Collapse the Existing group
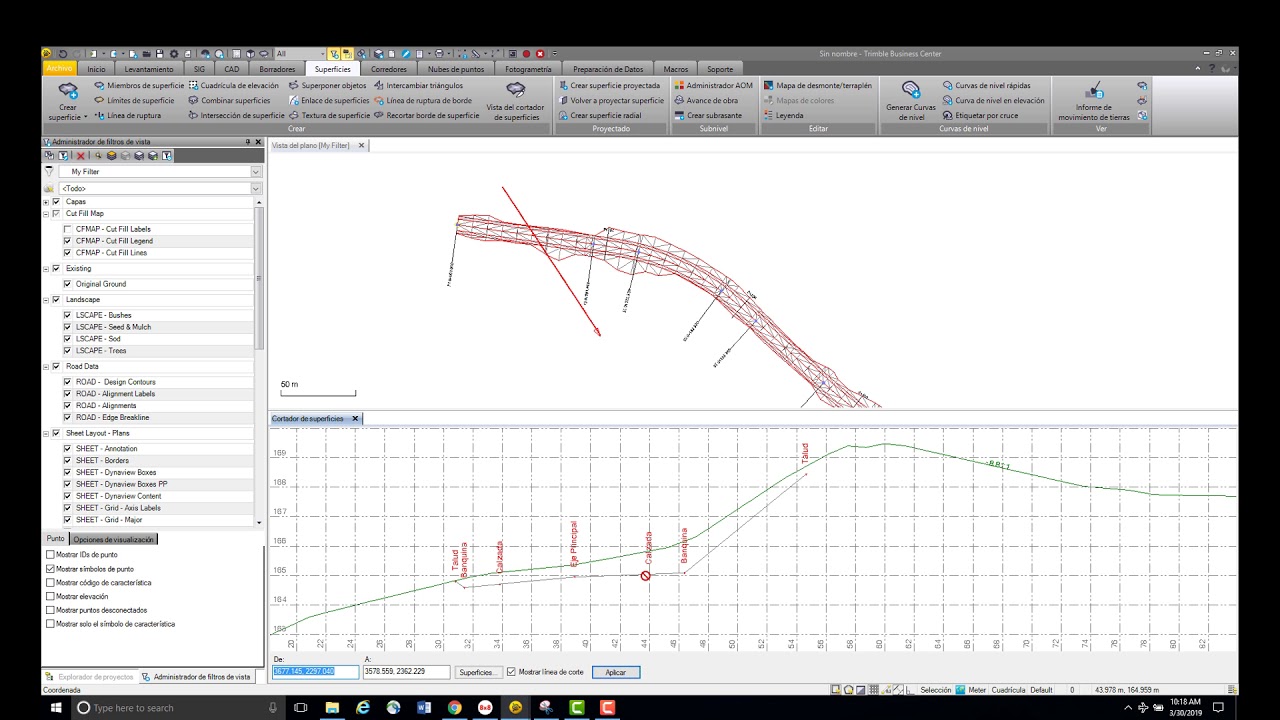This screenshot has height=720, width=1280. click(46, 269)
